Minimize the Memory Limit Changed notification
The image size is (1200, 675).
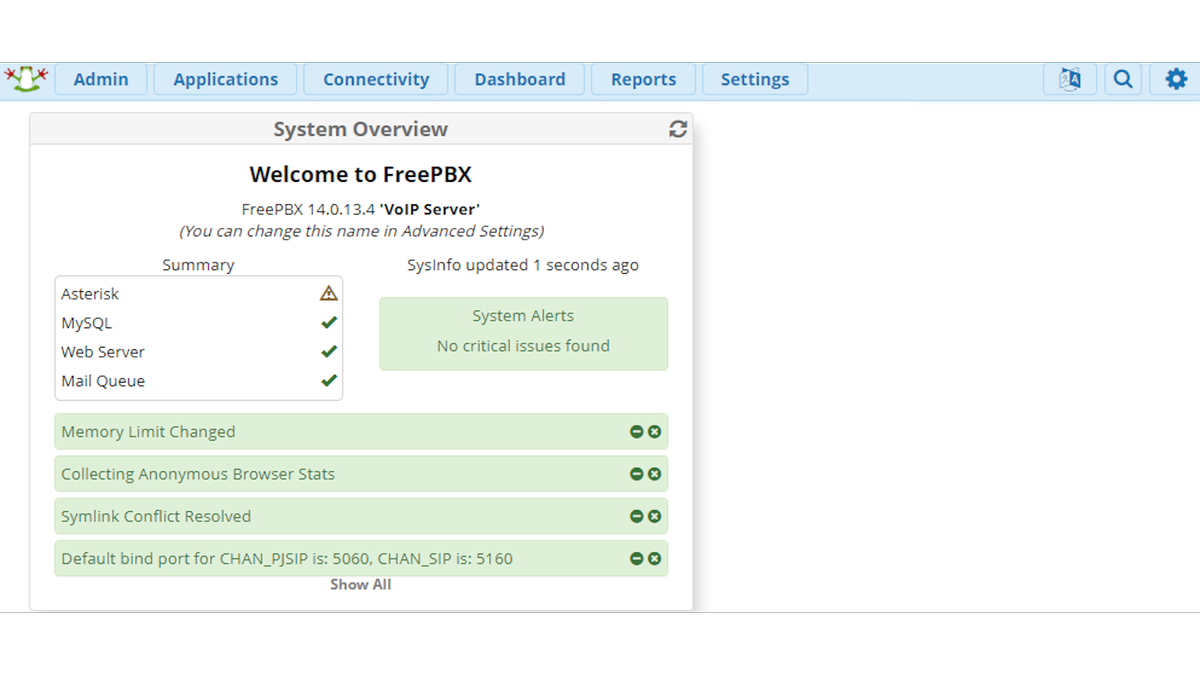point(637,431)
